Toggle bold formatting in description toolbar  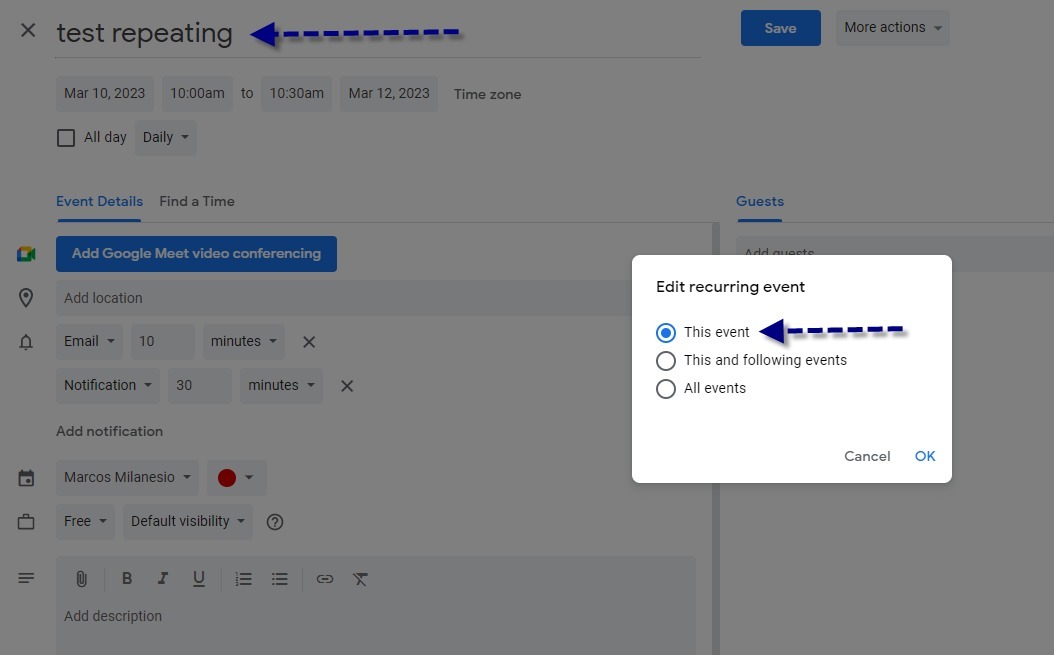pyautogui.click(x=127, y=579)
